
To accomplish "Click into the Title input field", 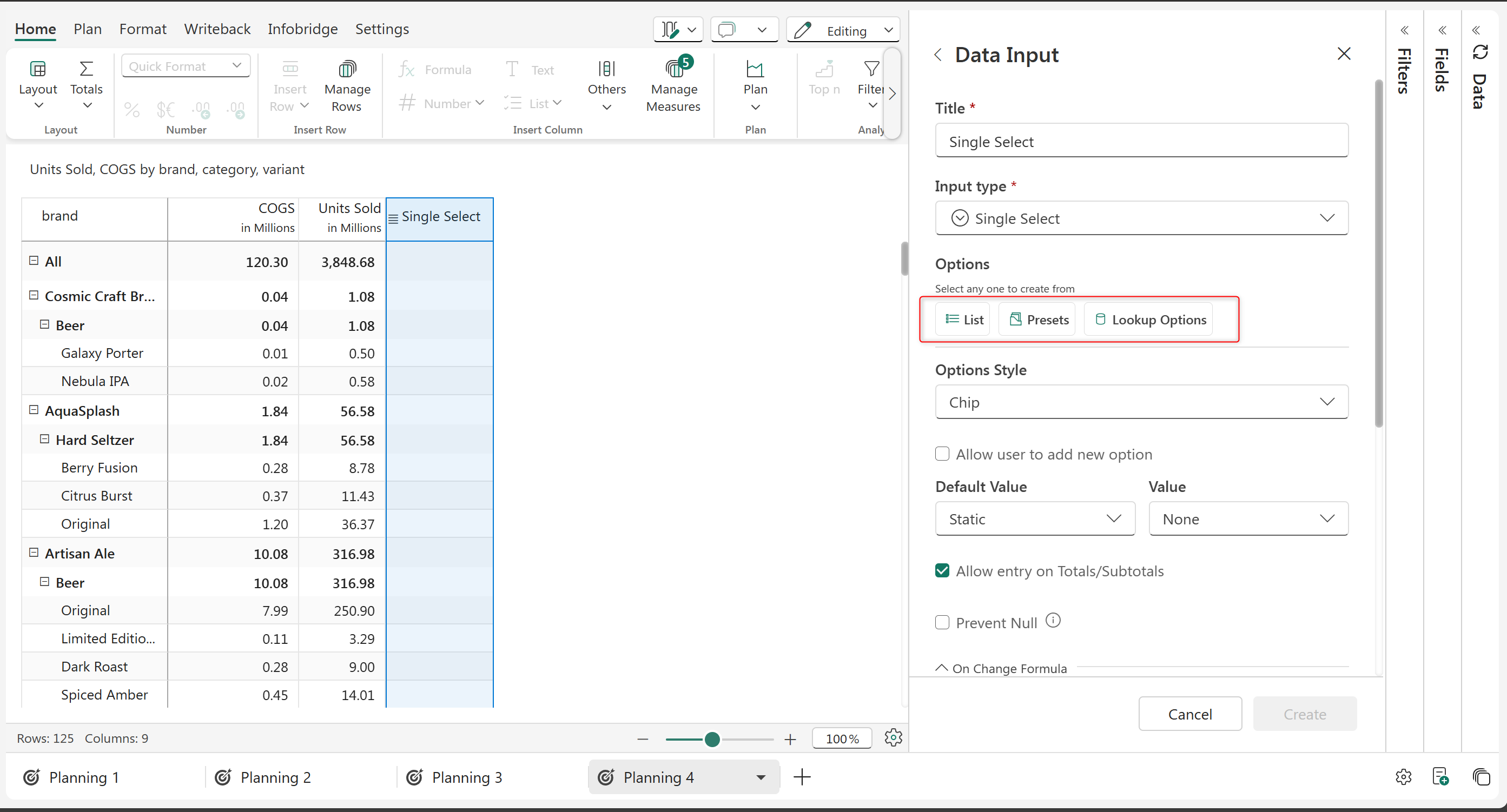I will click(x=1141, y=142).
